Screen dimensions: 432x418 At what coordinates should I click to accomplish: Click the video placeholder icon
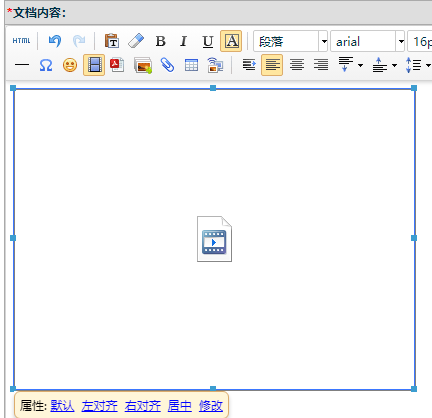pos(214,239)
